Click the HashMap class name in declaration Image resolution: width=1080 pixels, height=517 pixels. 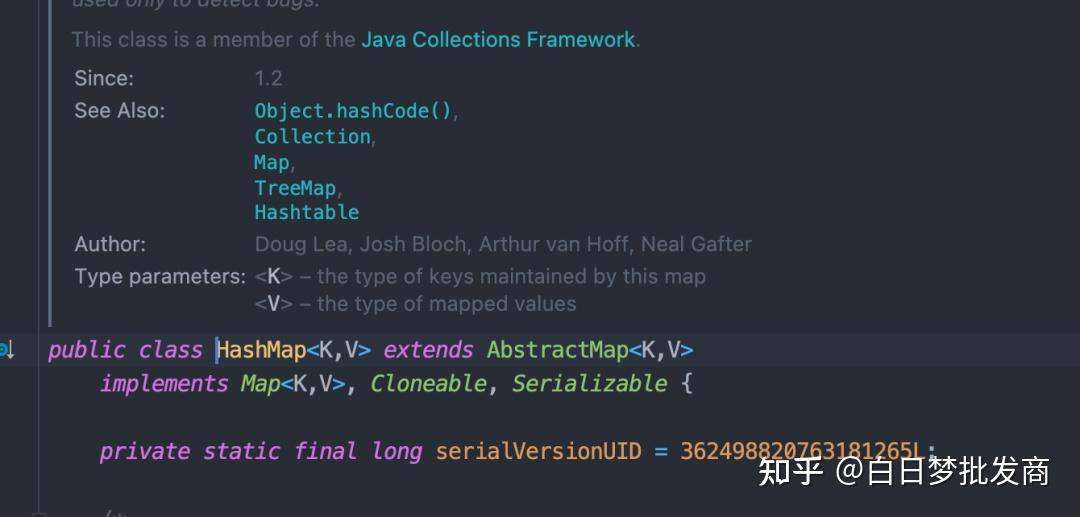[261, 350]
